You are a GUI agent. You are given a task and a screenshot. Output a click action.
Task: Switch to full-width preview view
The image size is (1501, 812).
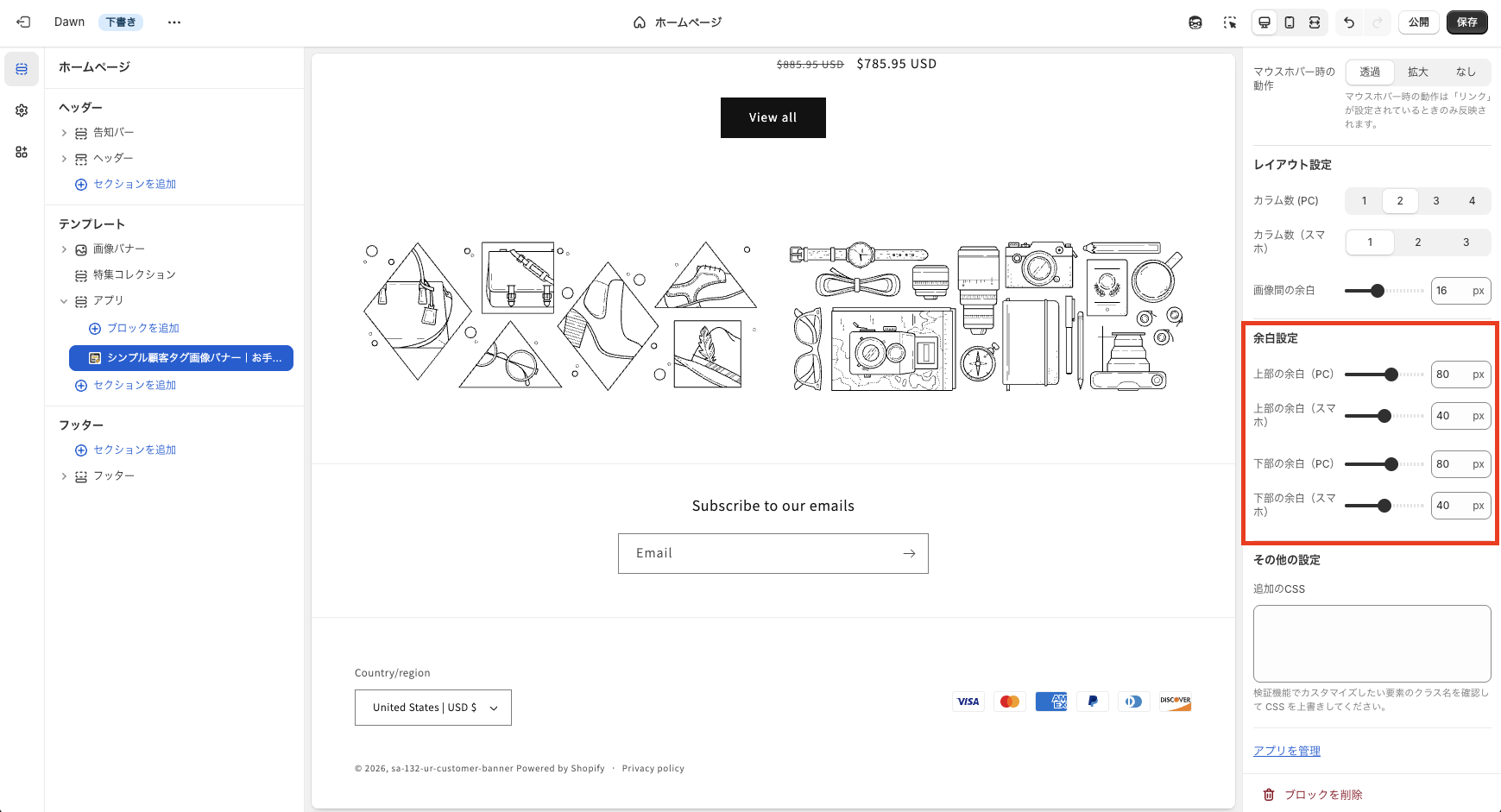(x=1315, y=22)
